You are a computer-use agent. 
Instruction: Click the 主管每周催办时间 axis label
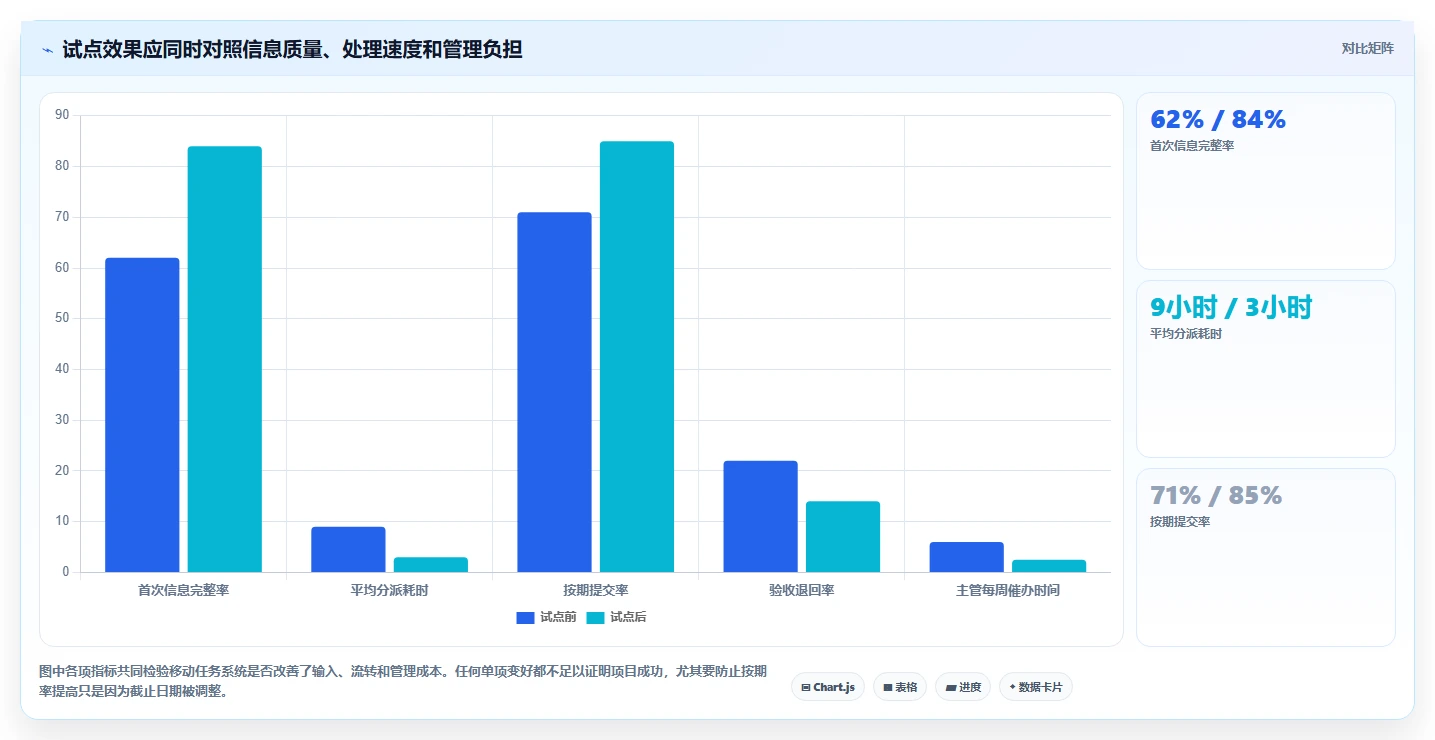[x=1008, y=590]
